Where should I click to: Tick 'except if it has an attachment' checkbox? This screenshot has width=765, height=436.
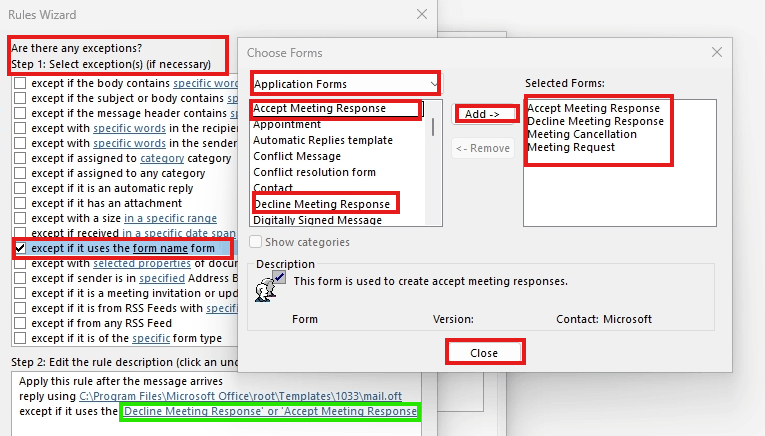(x=20, y=203)
